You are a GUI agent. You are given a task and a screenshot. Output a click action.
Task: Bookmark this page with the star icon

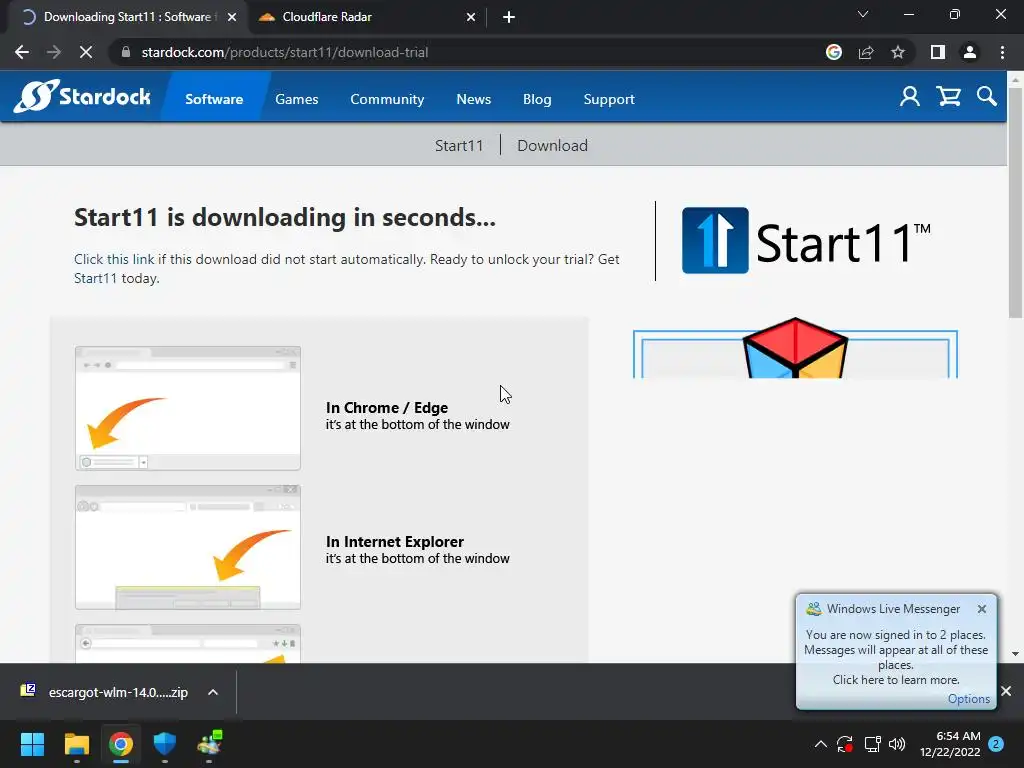[x=898, y=52]
